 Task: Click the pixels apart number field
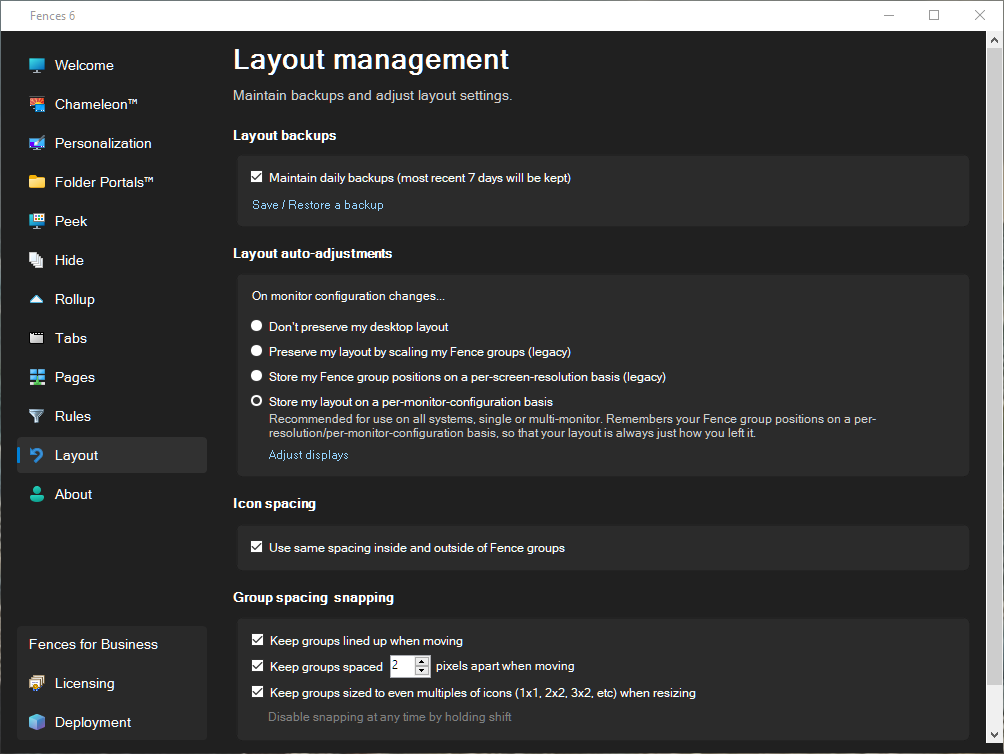[401, 666]
